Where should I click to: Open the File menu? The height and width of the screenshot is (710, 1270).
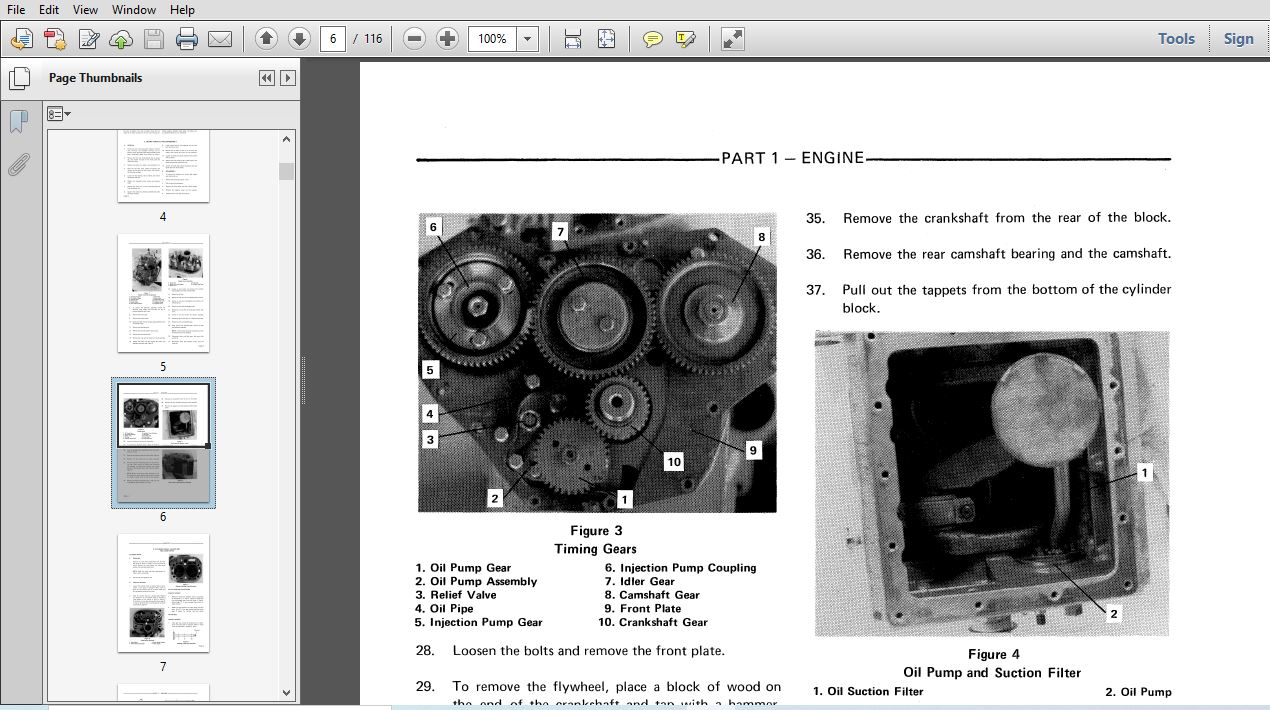[16, 9]
